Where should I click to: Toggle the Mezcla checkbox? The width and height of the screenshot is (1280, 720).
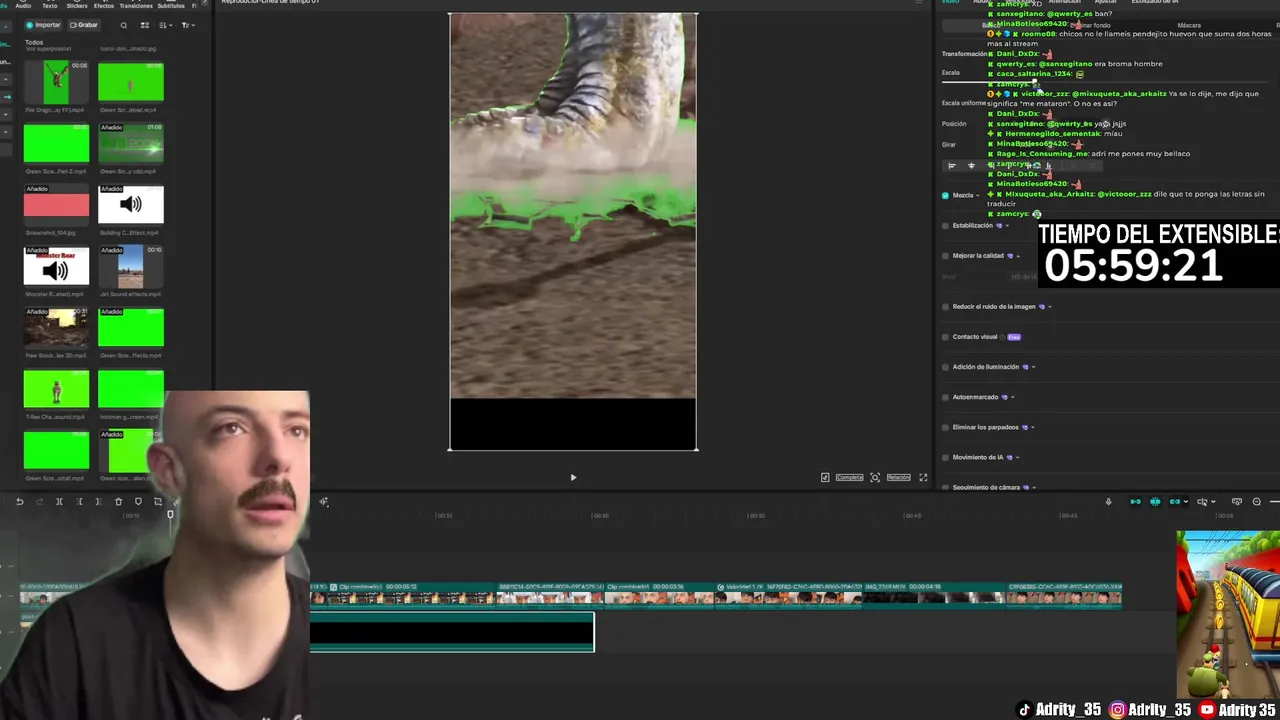(x=945, y=195)
